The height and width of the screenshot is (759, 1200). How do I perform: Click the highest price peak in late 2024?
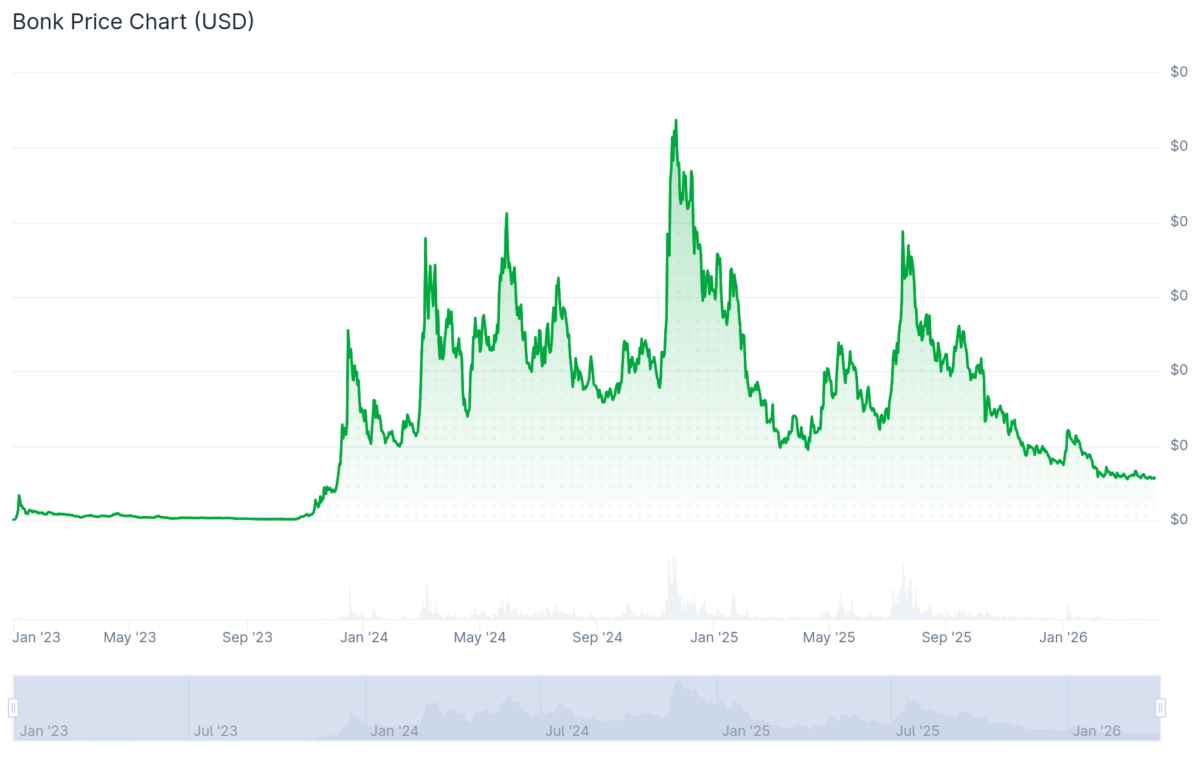(676, 121)
